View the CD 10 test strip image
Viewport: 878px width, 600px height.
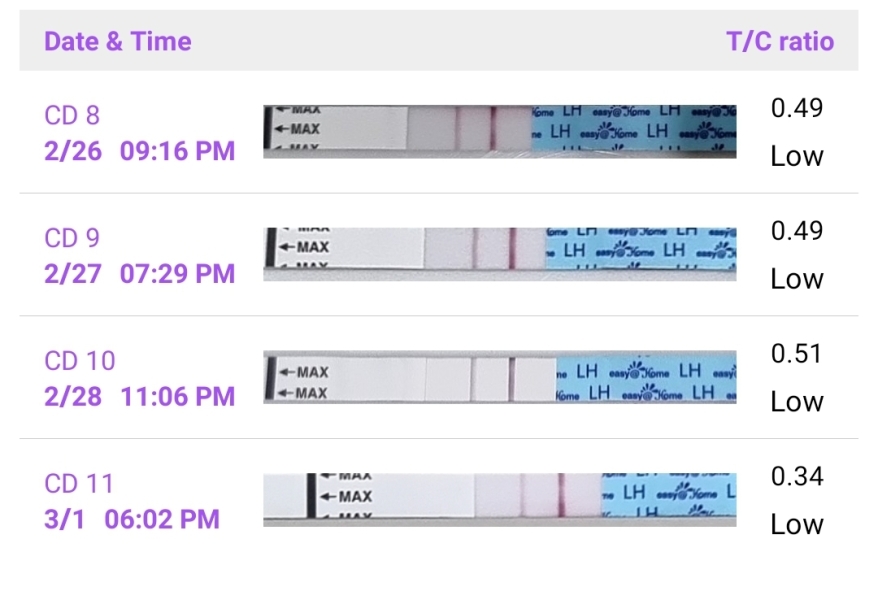[500, 376]
